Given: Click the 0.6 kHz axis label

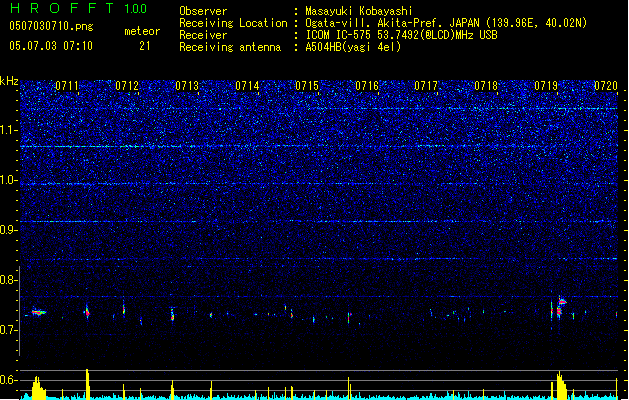Looking at the screenshot, I should [9, 380].
